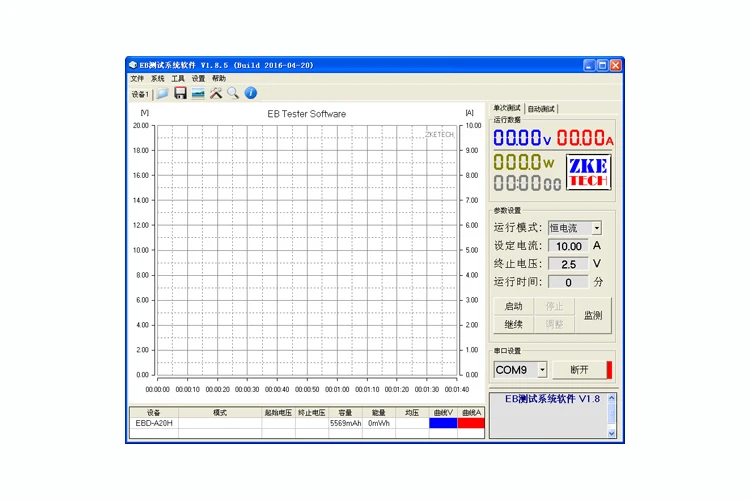Open the 系统 menu

(157, 78)
